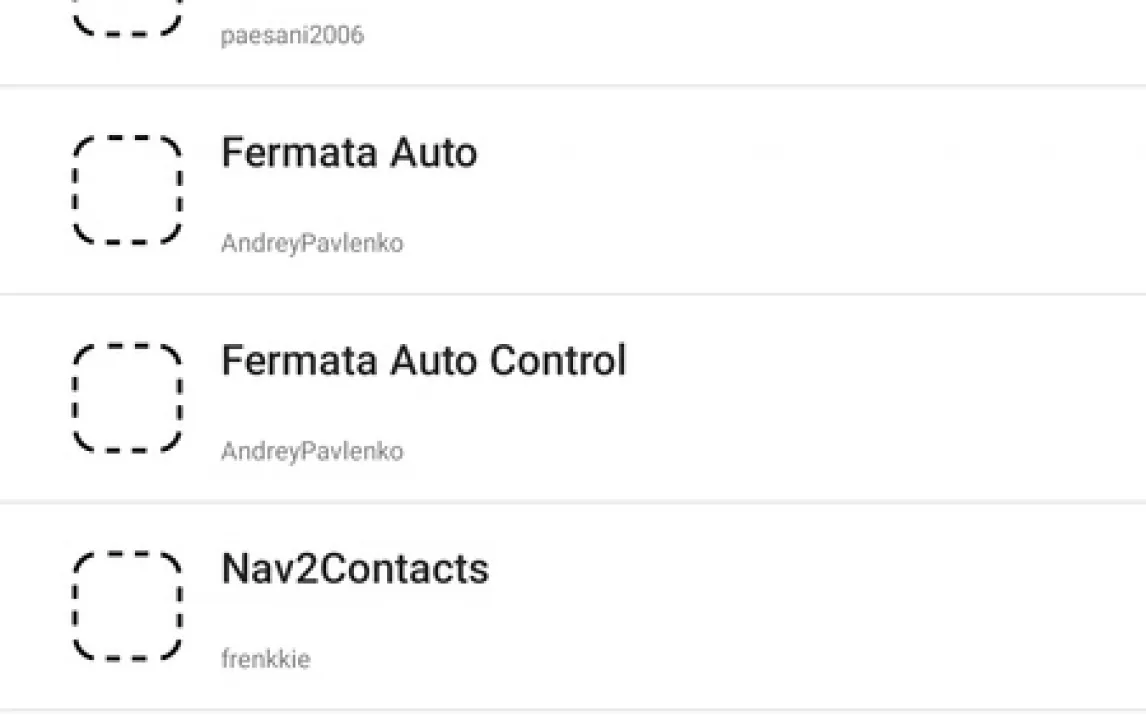The width and height of the screenshot is (1146, 716).
Task: Select AndreyPavlenko under Fermata Auto
Action: 312,244
